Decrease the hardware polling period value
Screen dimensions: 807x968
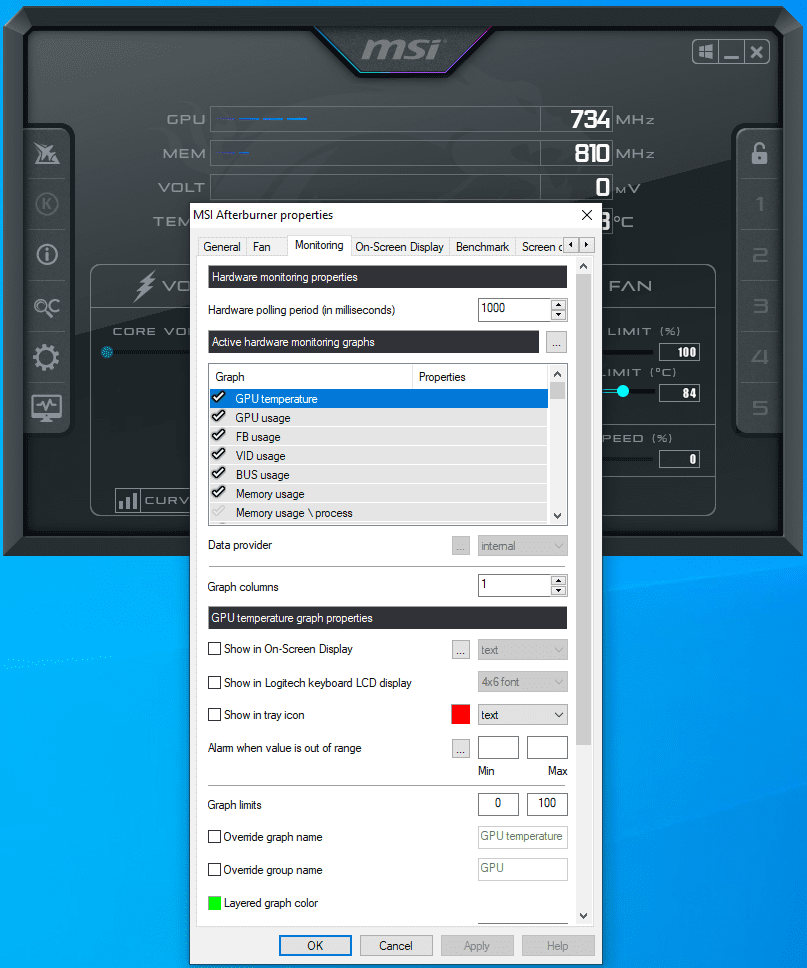558,315
